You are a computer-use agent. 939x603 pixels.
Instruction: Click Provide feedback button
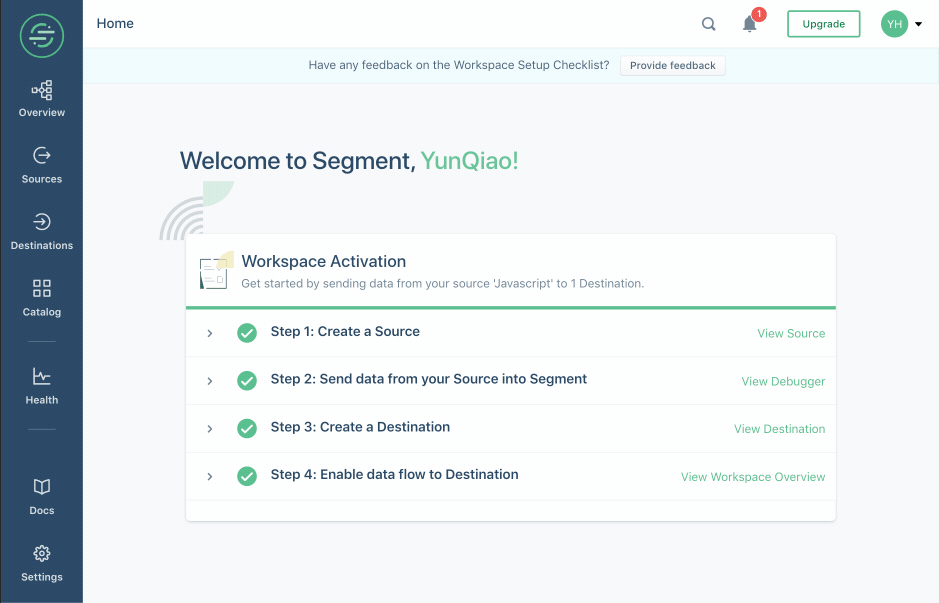(673, 65)
